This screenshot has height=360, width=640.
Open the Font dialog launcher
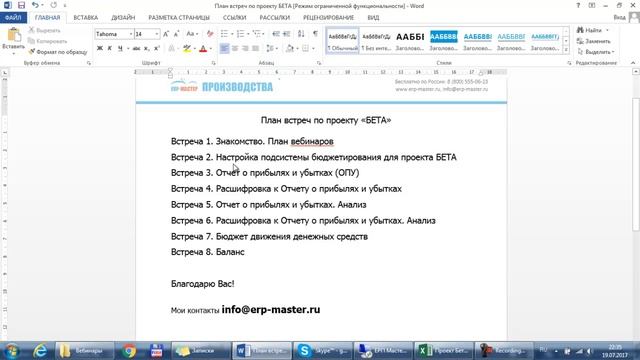point(213,63)
